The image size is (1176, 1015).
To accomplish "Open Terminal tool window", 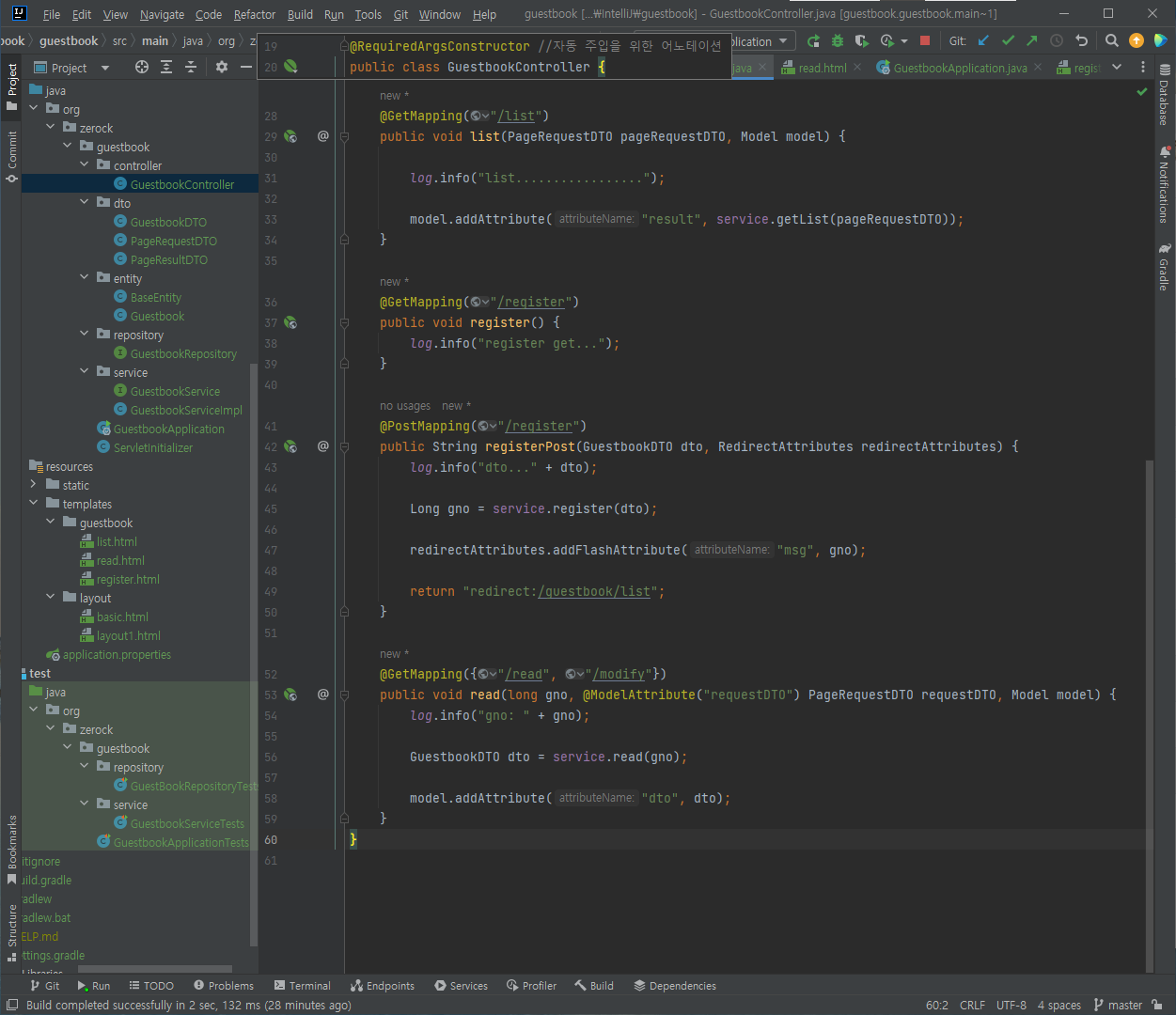I will pos(303,986).
